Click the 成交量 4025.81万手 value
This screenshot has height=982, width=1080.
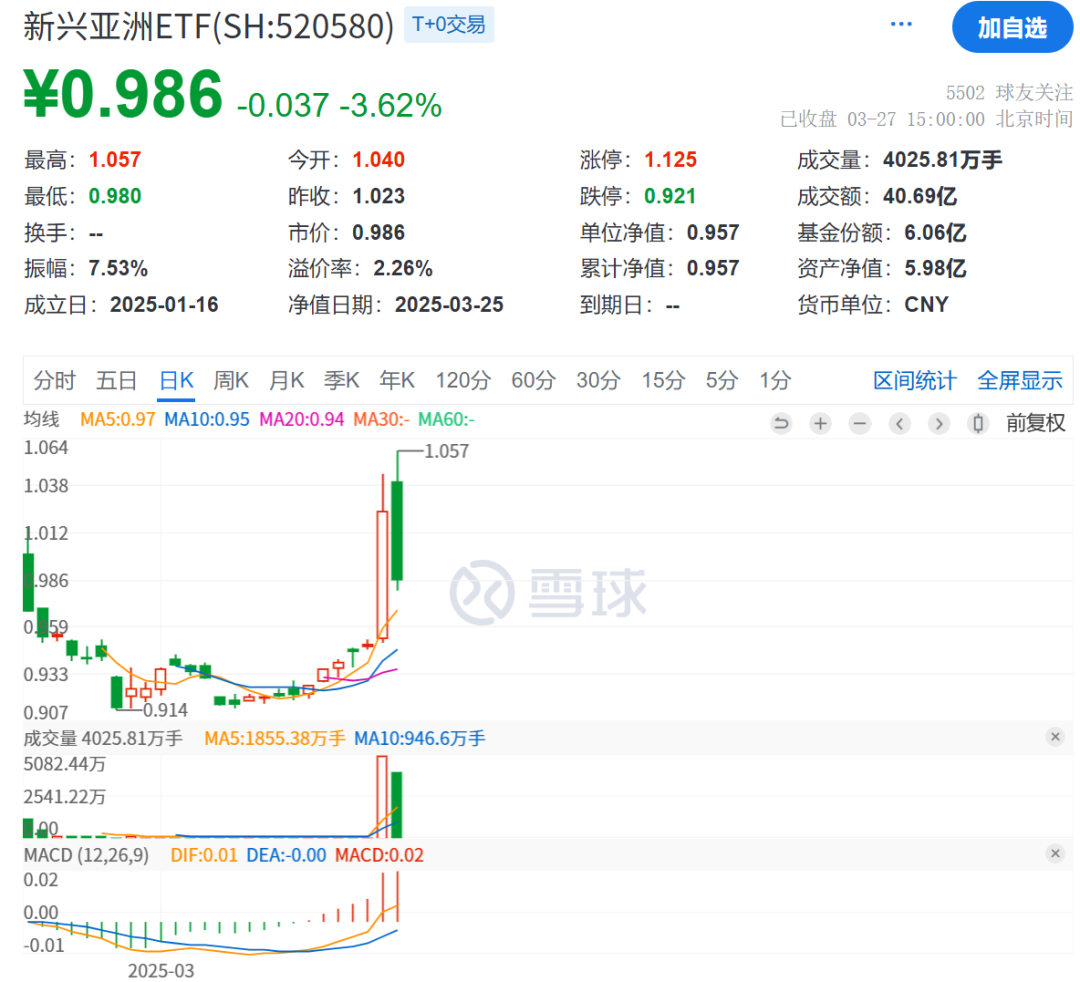942,160
